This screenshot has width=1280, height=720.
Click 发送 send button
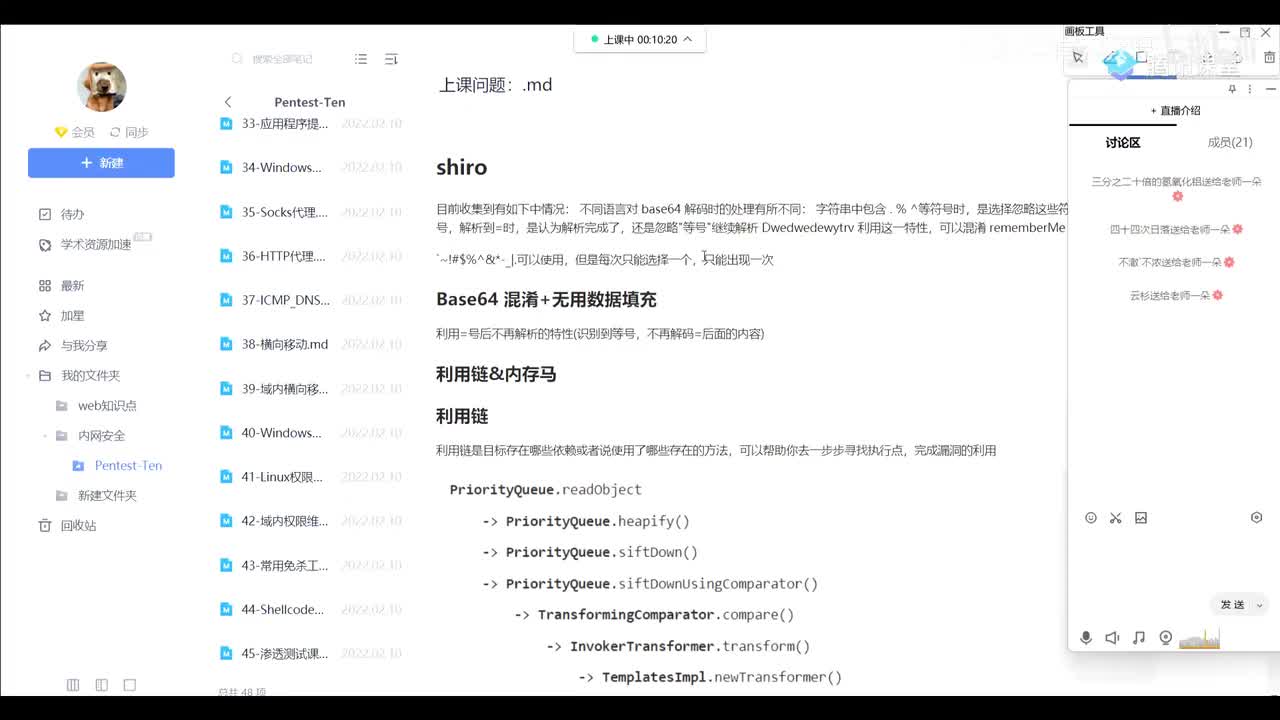[x=1232, y=605]
